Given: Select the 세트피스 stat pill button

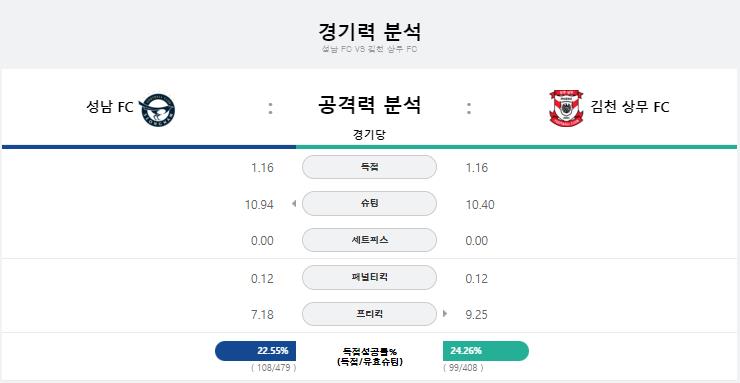Looking at the screenshot, I should click(369, 240).
